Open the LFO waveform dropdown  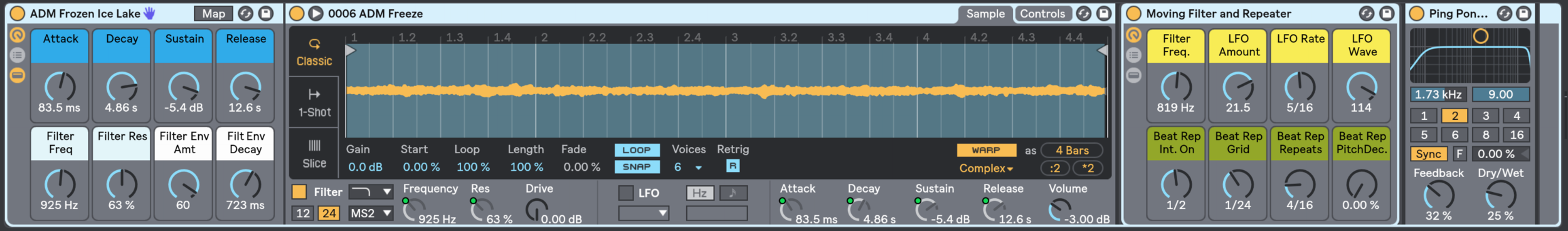point(644,213)
